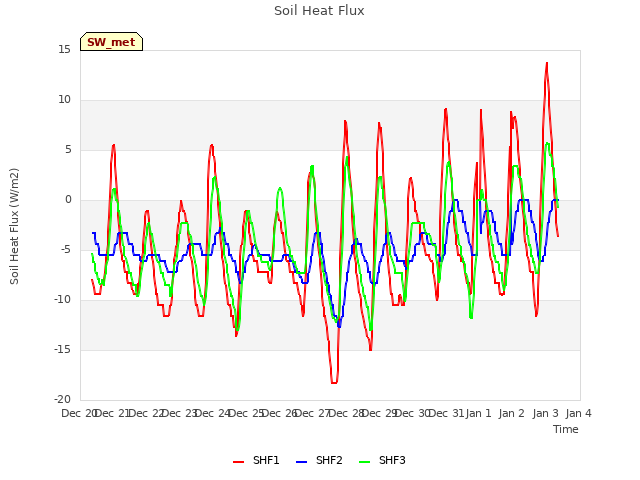Toggle the SHF1 legend entry
The width and height of the screenshot is (640, 480).
[x=256, y=460]
